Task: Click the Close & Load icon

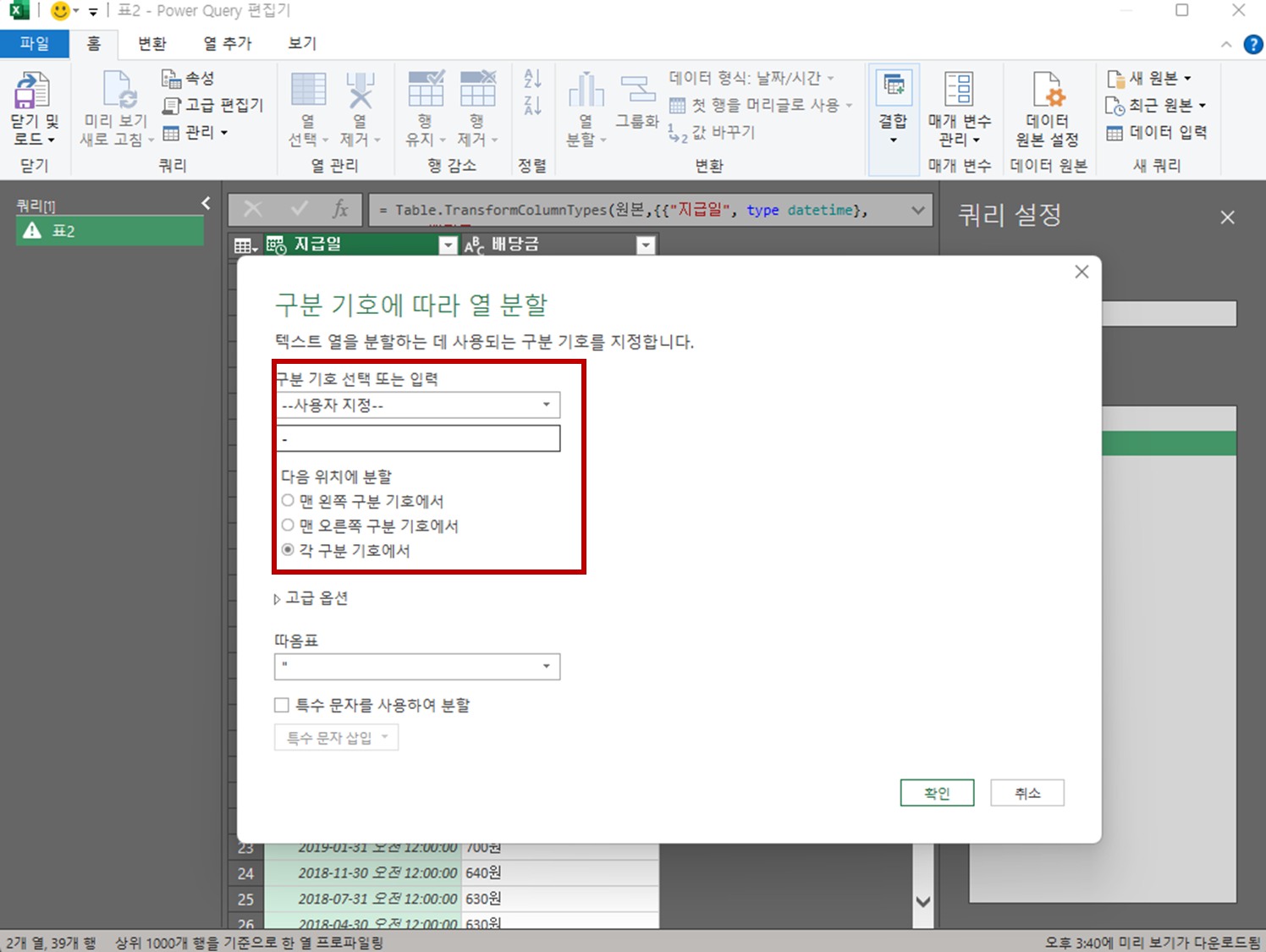Action: pos(33,106)
